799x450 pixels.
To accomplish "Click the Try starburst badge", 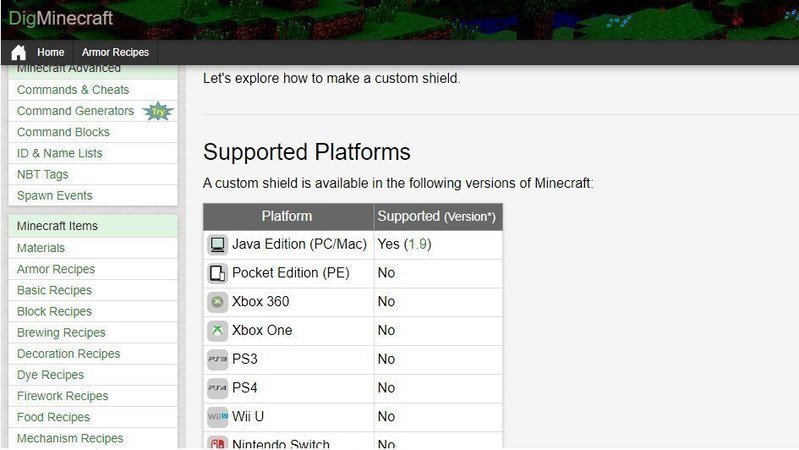I will pos(158,111).
